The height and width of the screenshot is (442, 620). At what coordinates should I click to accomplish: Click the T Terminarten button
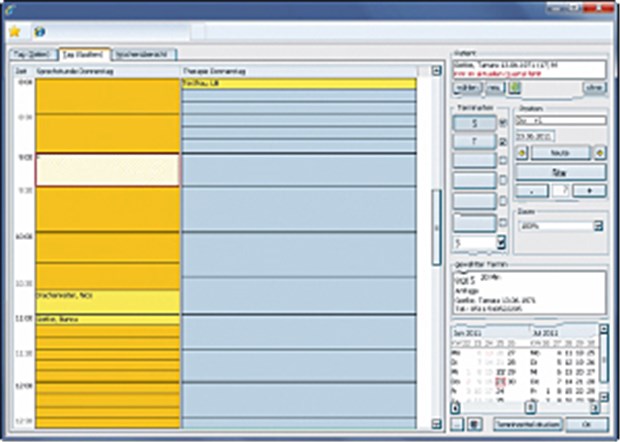point(474,142)
